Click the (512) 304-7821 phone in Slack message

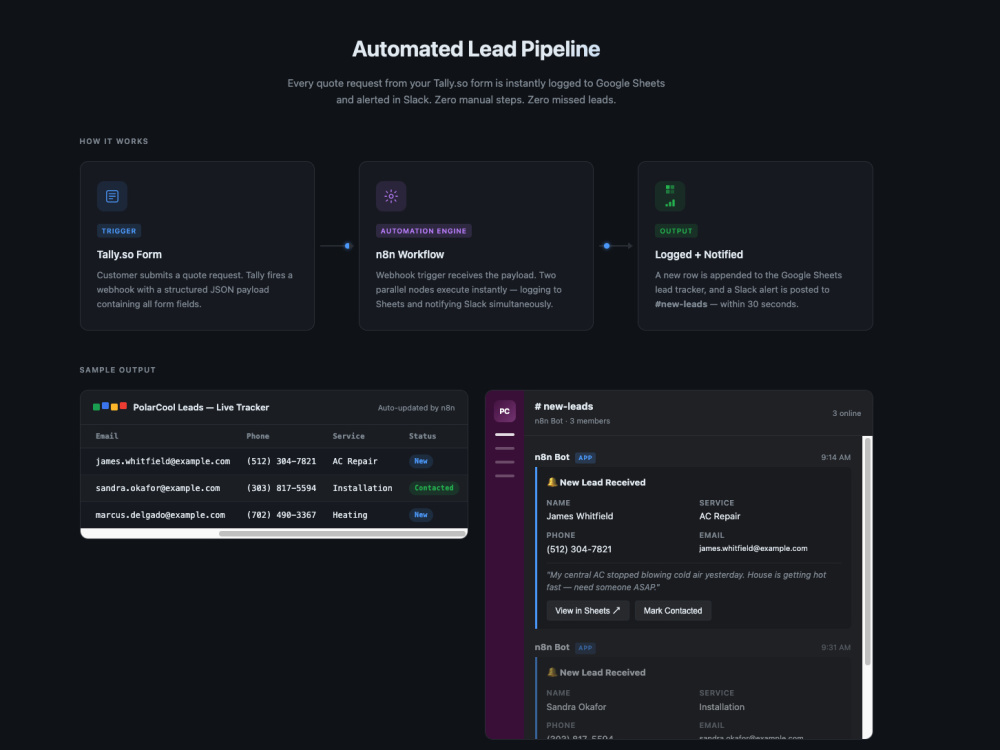[x=579, y=549]
